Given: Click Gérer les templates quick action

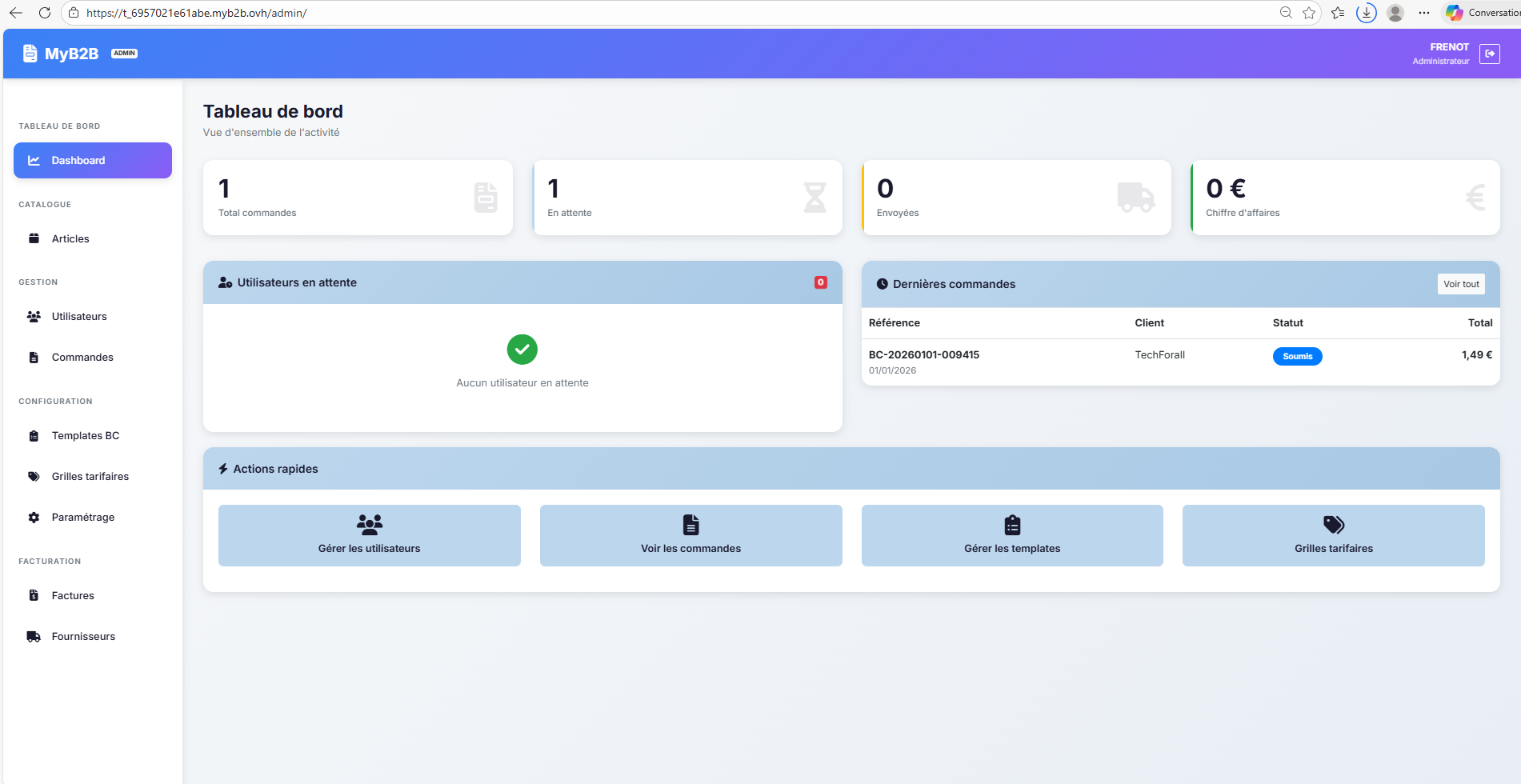Looking at the screenshot, I should [x=1012, y=535].
